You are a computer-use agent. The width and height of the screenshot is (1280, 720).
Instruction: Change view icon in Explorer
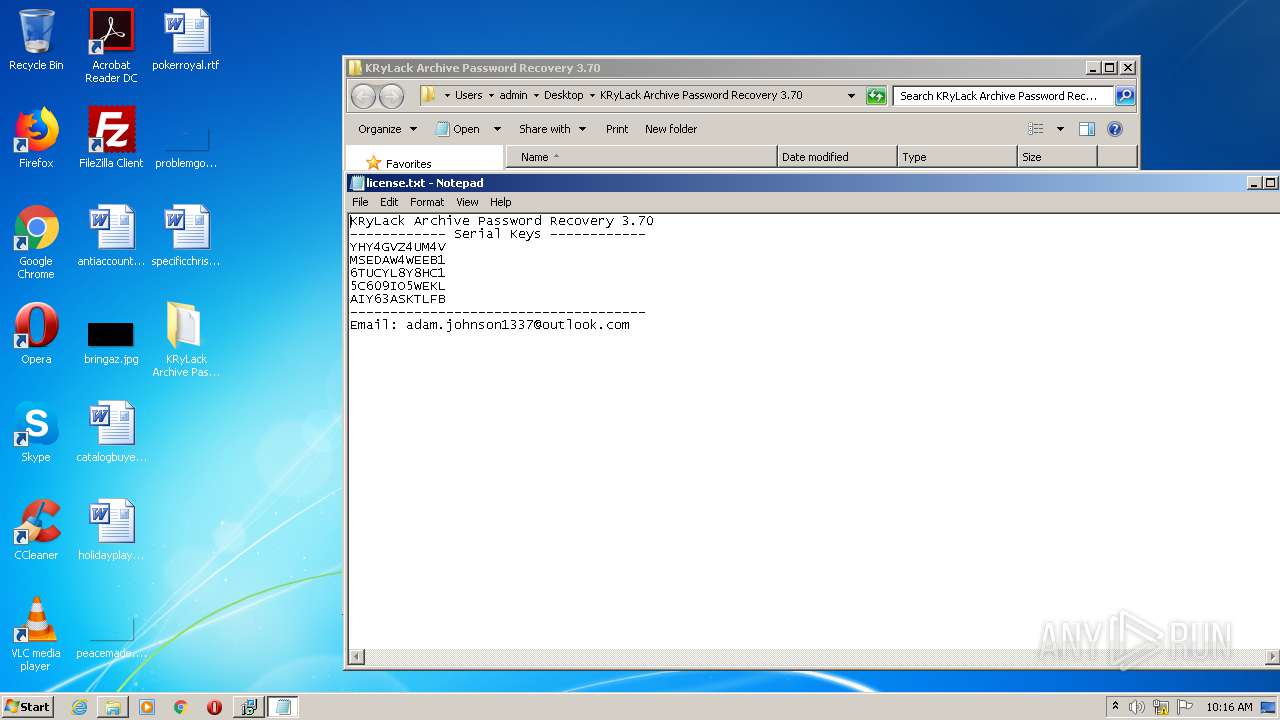1036,129
